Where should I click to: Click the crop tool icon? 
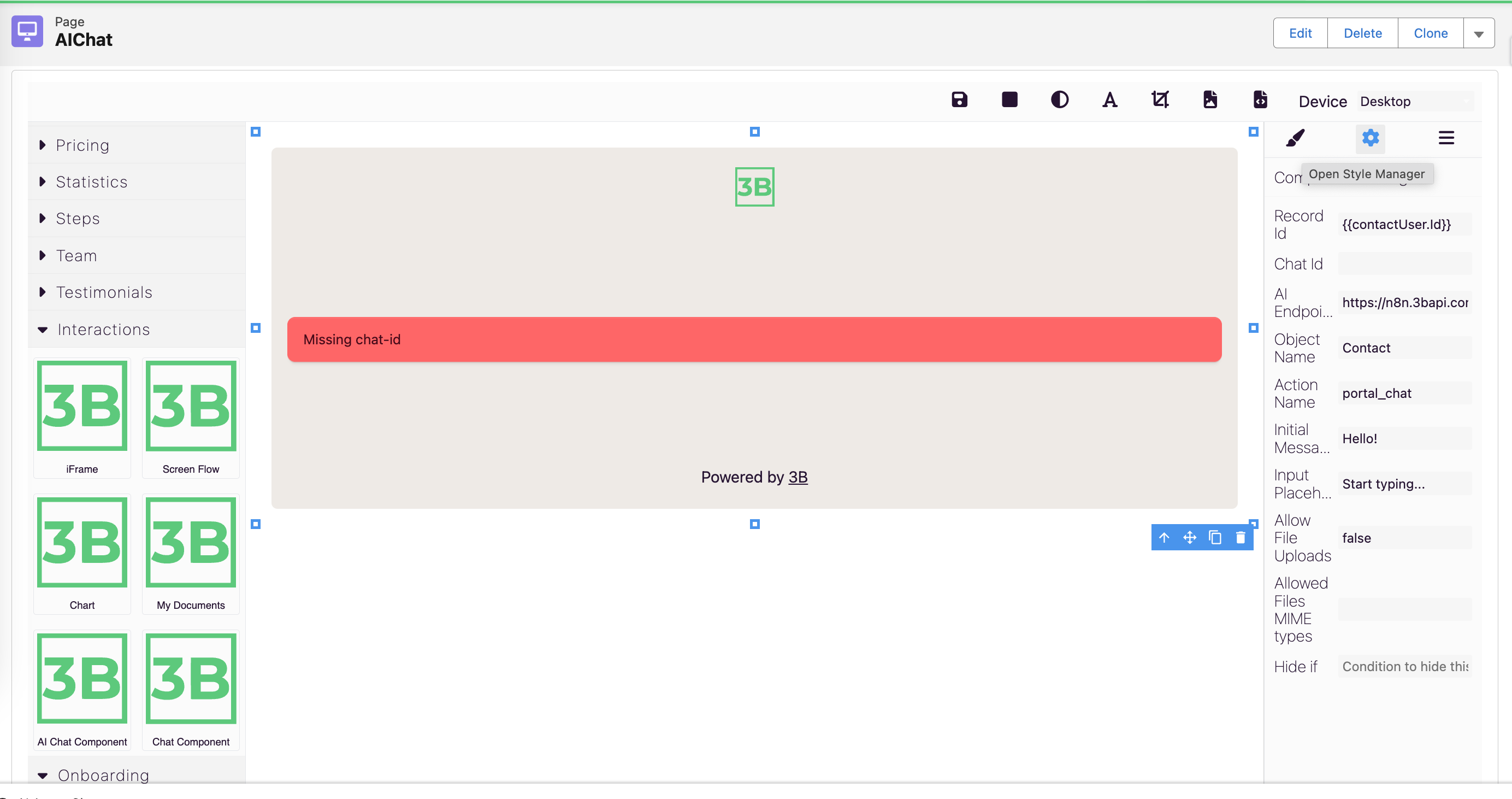coord(1160,100)
